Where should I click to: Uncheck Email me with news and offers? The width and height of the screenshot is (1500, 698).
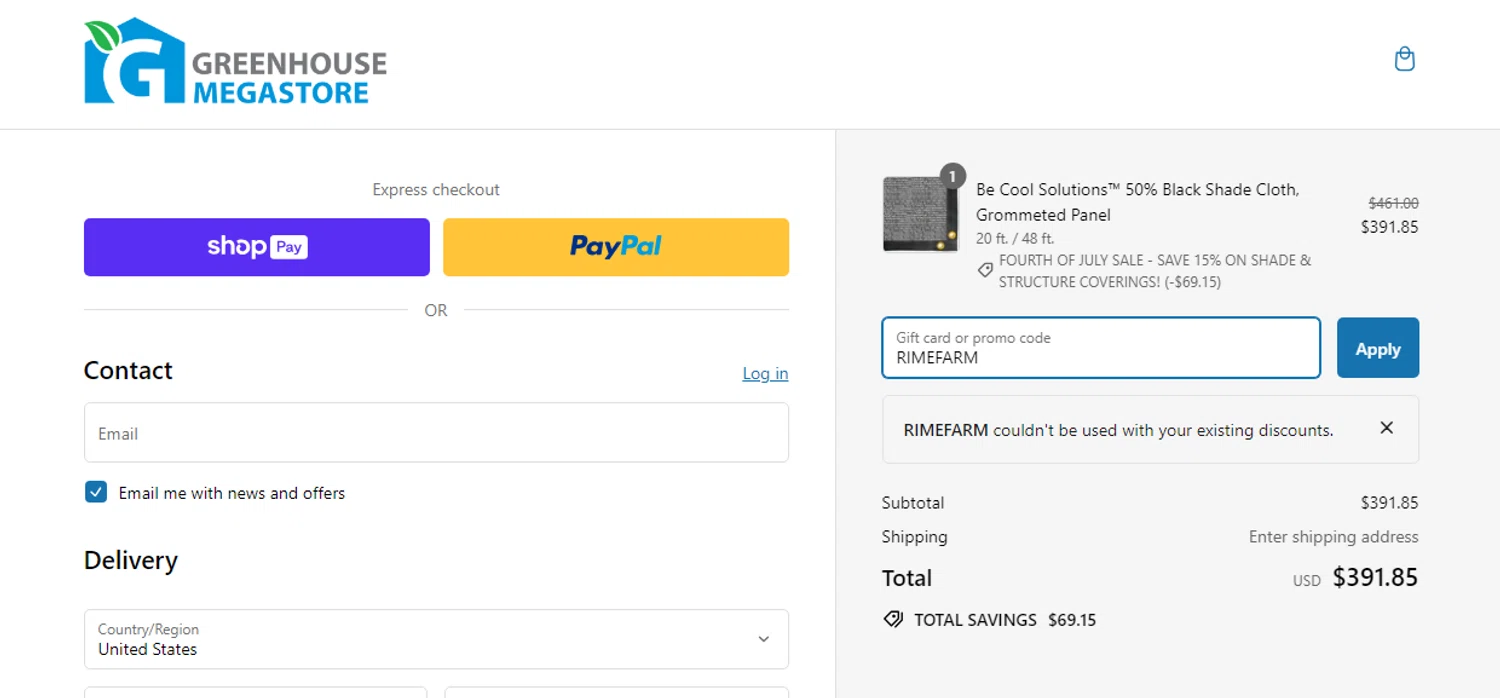96,492
